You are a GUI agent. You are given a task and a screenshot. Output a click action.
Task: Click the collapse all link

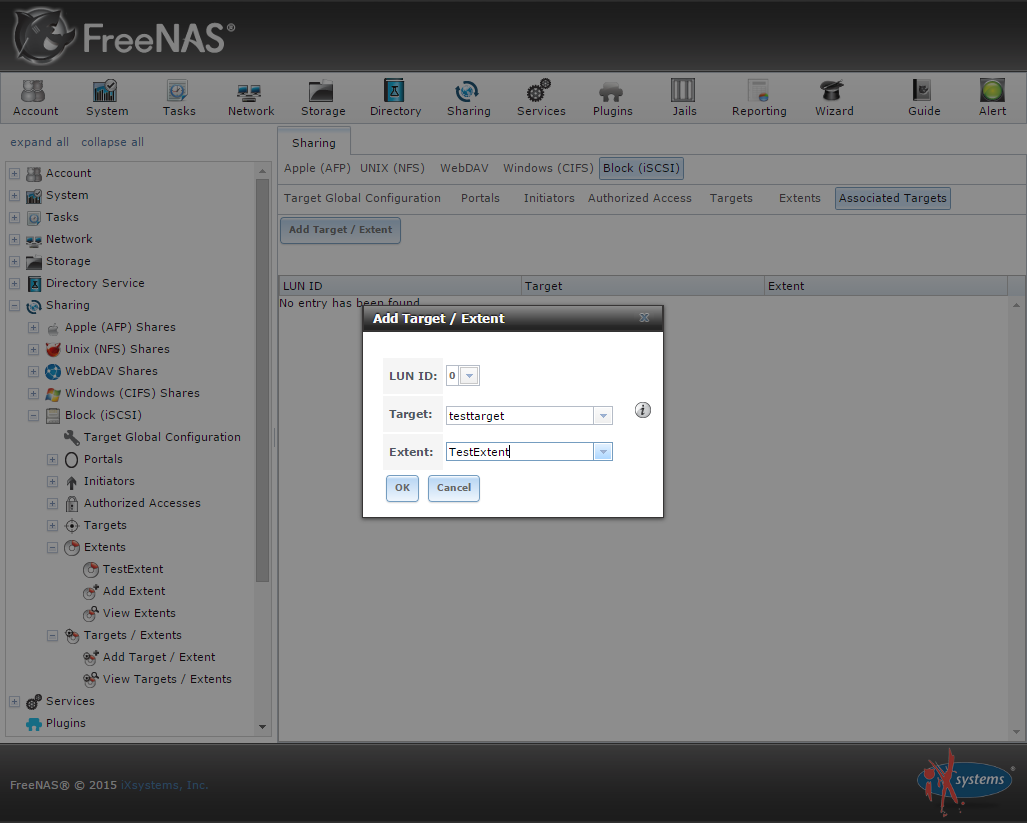pyautogui.click(x=112, y=142)
